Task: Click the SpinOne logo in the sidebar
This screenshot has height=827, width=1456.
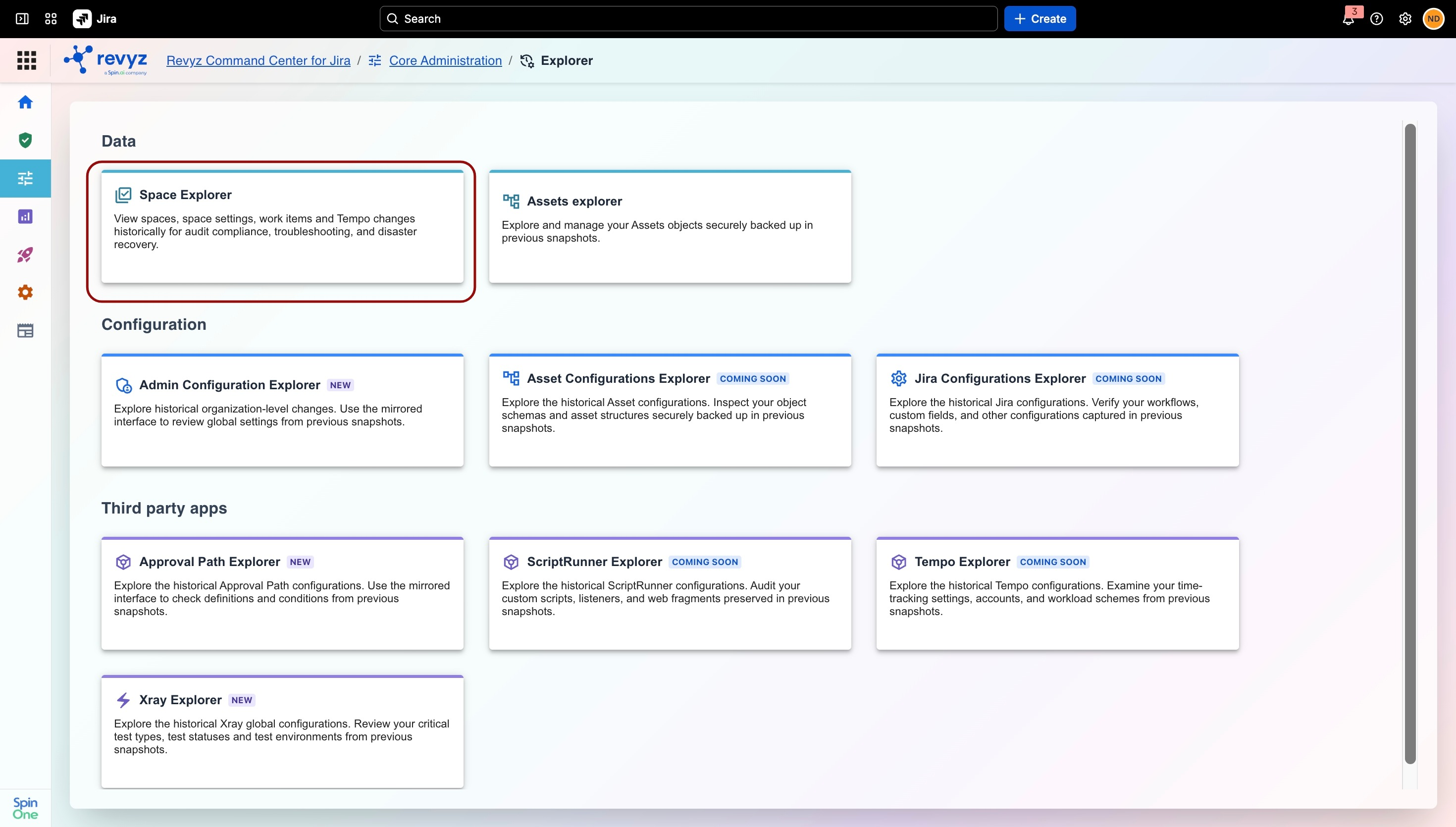Action: (x=25, y=808)
